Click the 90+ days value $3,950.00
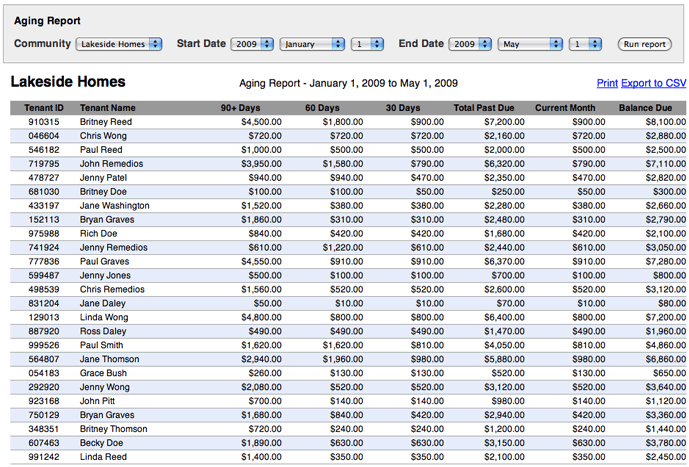This screenshot has width=689, height=467. 261,163
